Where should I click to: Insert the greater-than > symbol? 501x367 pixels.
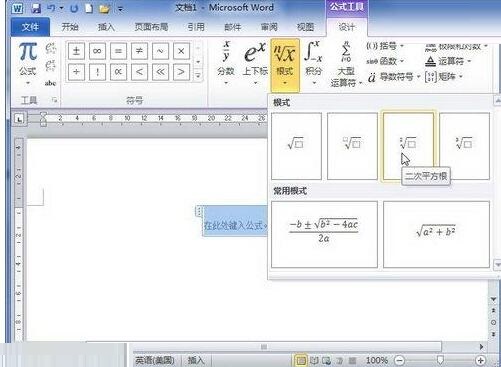pos(181,72)
